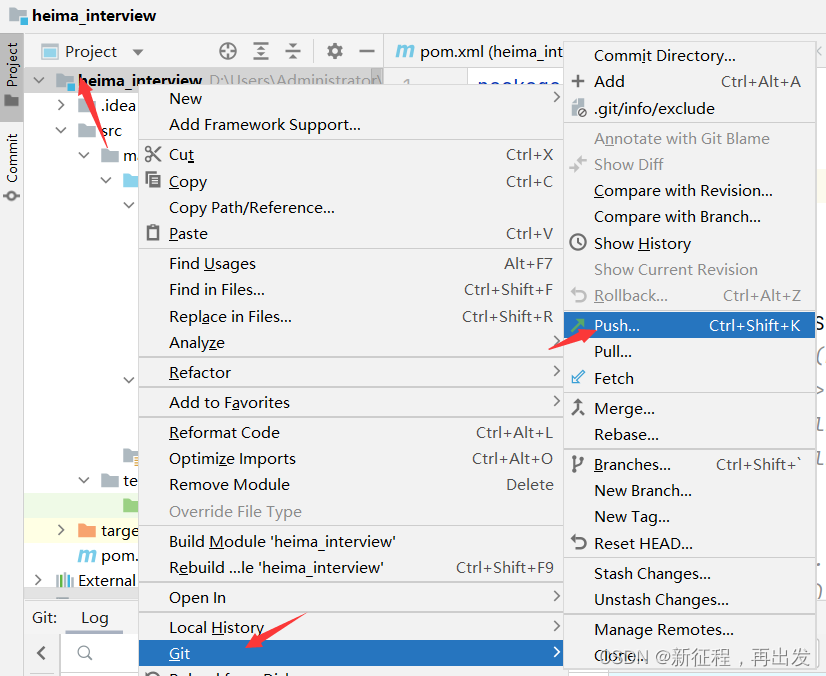Switch to the pom.xml editor tab
The height and width of the screenshot is (676, 826).
[x=478, y=52]
